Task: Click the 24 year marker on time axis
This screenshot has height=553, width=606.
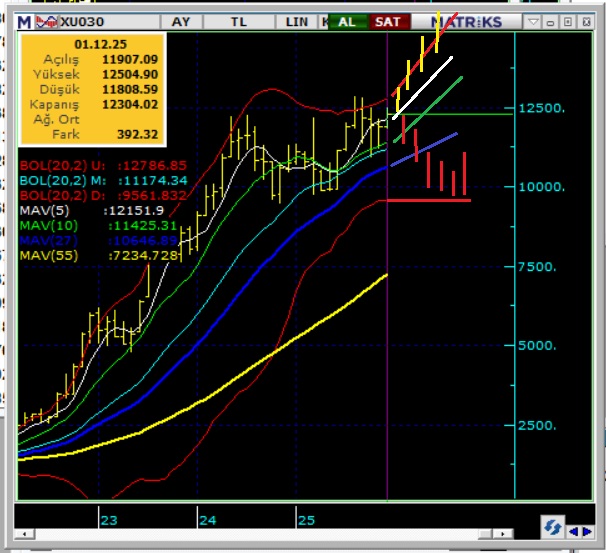Action: [208, 520]
